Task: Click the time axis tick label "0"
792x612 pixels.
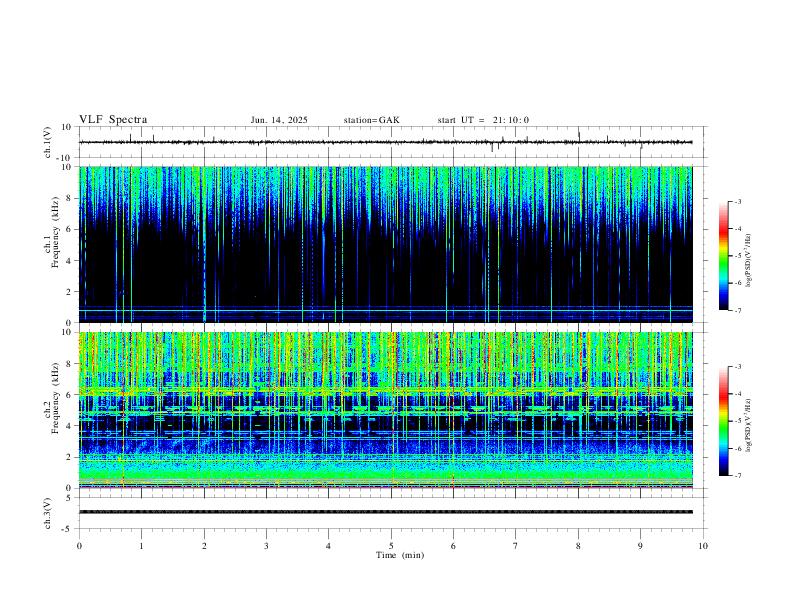Action: 79,546
